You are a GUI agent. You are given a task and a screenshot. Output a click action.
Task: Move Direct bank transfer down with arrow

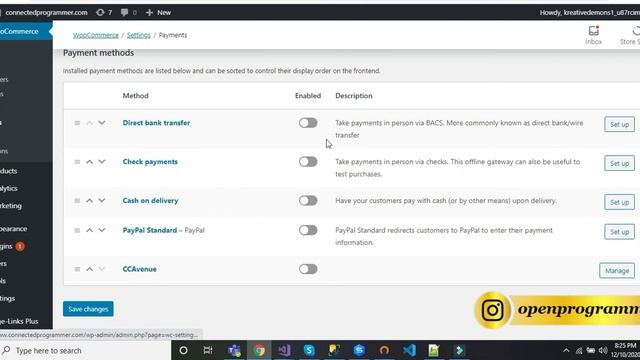point(102,123)
